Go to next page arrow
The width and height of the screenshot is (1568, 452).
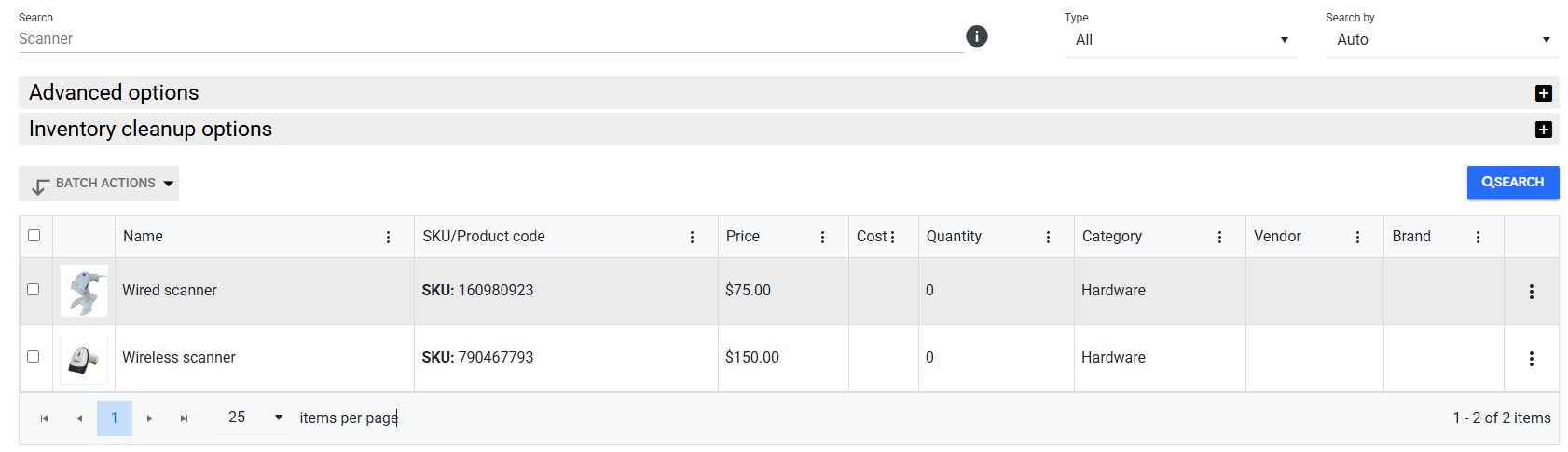(150, 418)
